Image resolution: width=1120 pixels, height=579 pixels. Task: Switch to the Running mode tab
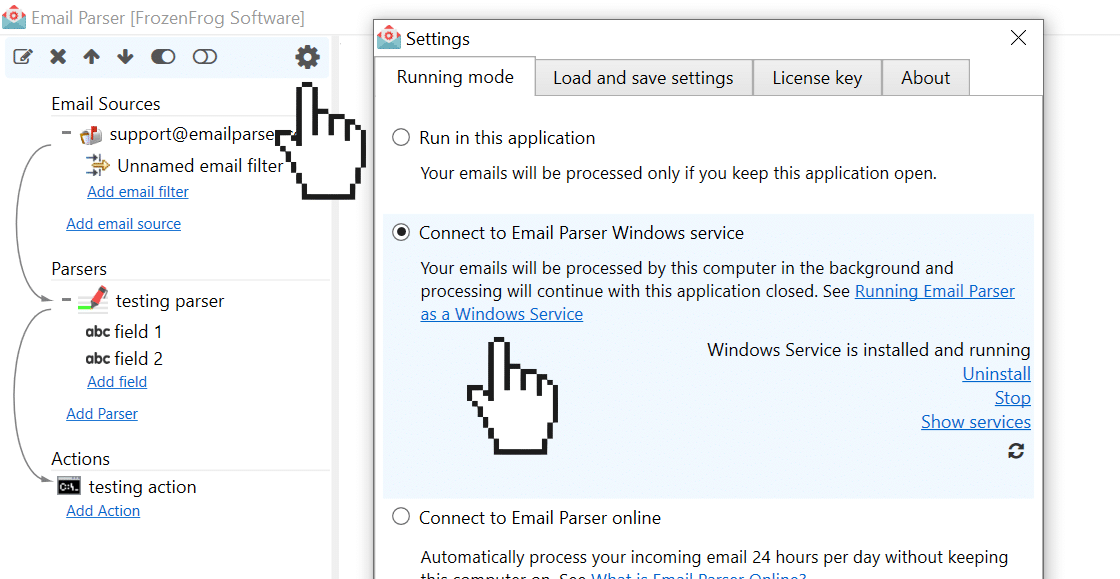[455, 76]
